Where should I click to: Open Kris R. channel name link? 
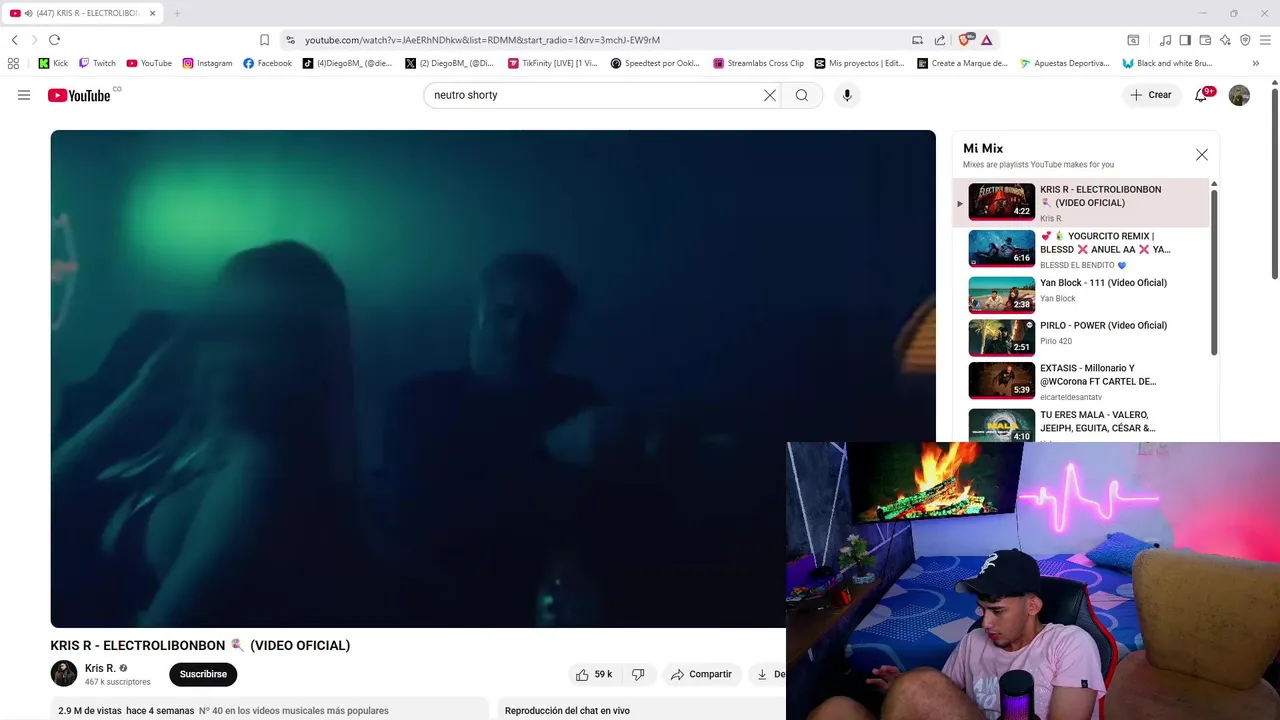coord(100,668)
